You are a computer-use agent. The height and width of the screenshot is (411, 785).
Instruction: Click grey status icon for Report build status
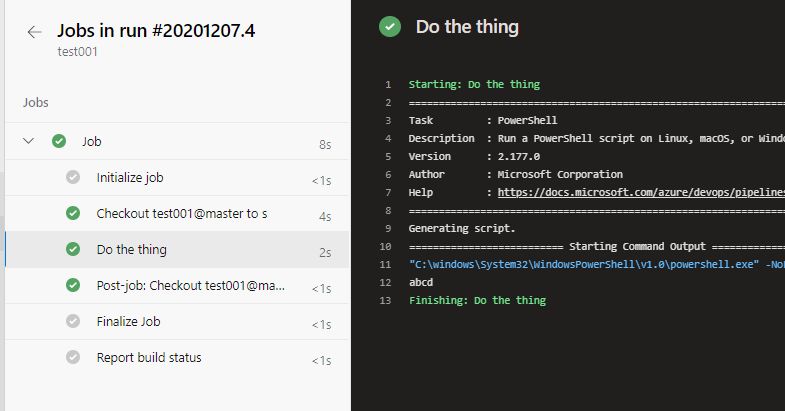coord(73,358)
